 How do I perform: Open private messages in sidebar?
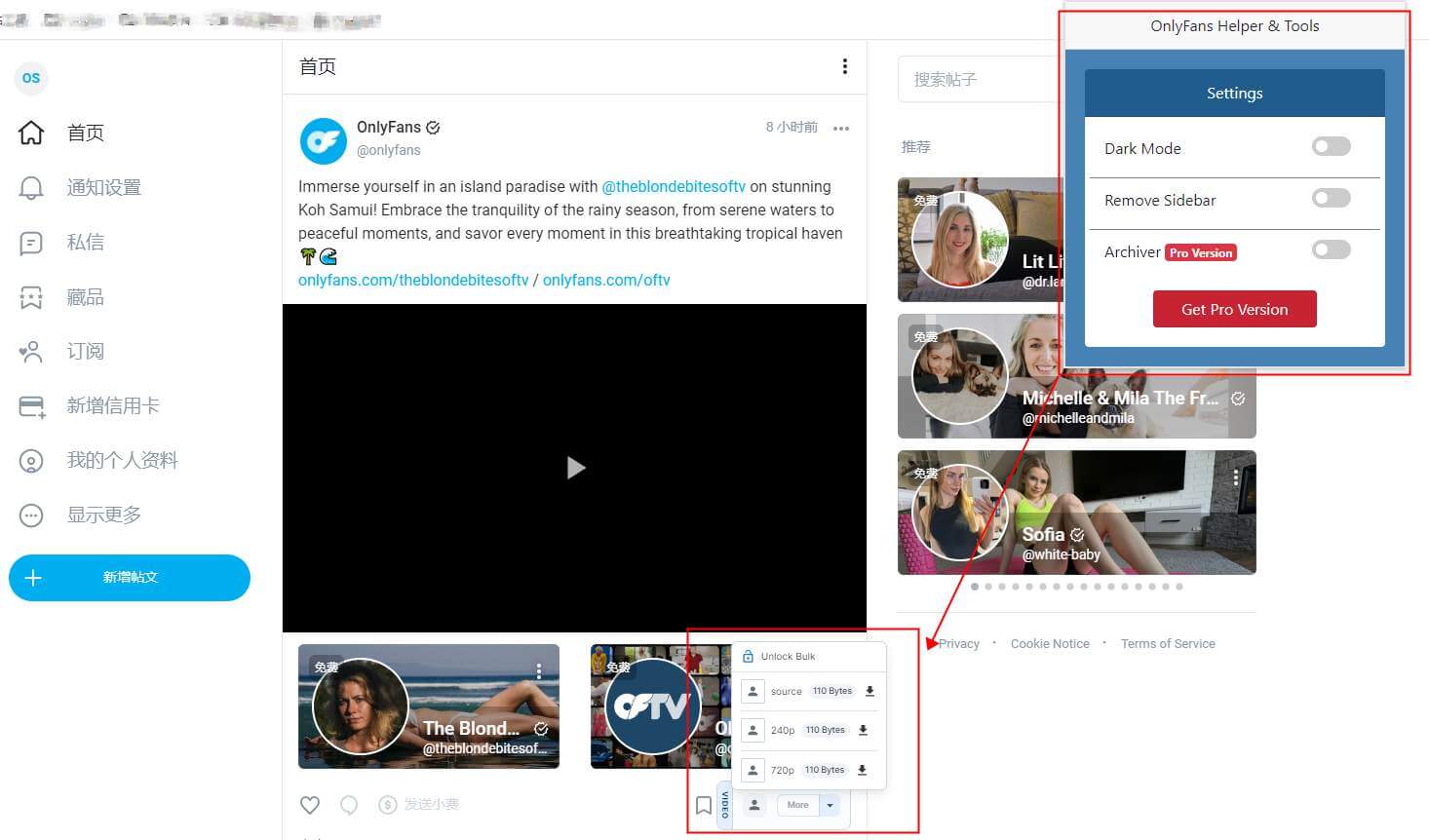point(62,242)
